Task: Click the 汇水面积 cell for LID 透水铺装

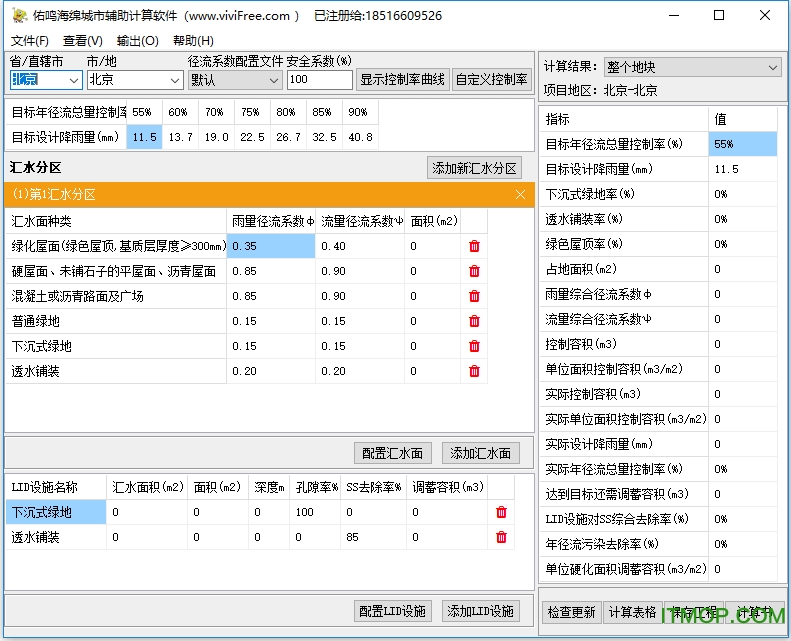Action: click(147, 537)
